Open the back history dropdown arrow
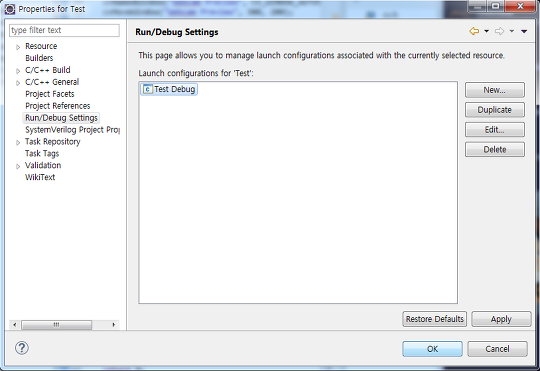 tap(486, 31)
